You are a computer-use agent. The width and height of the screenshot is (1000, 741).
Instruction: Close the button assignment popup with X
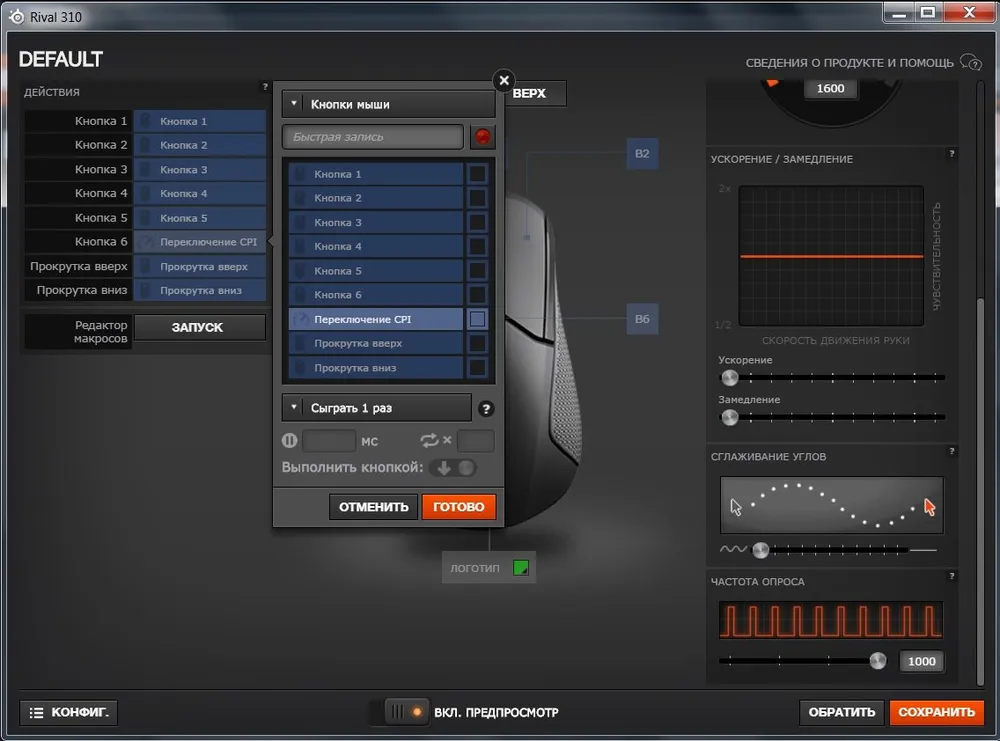[504, 81]
